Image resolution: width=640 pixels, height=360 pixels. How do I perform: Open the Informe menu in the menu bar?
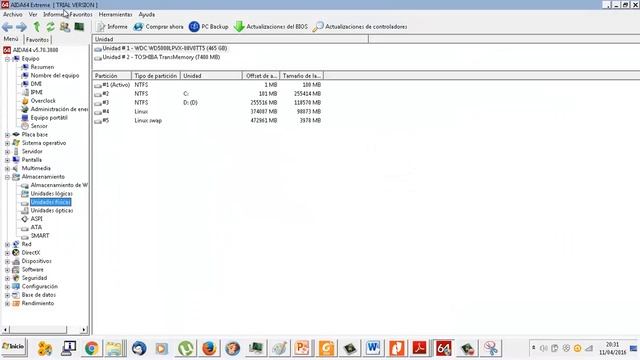[x=53, y=14]
